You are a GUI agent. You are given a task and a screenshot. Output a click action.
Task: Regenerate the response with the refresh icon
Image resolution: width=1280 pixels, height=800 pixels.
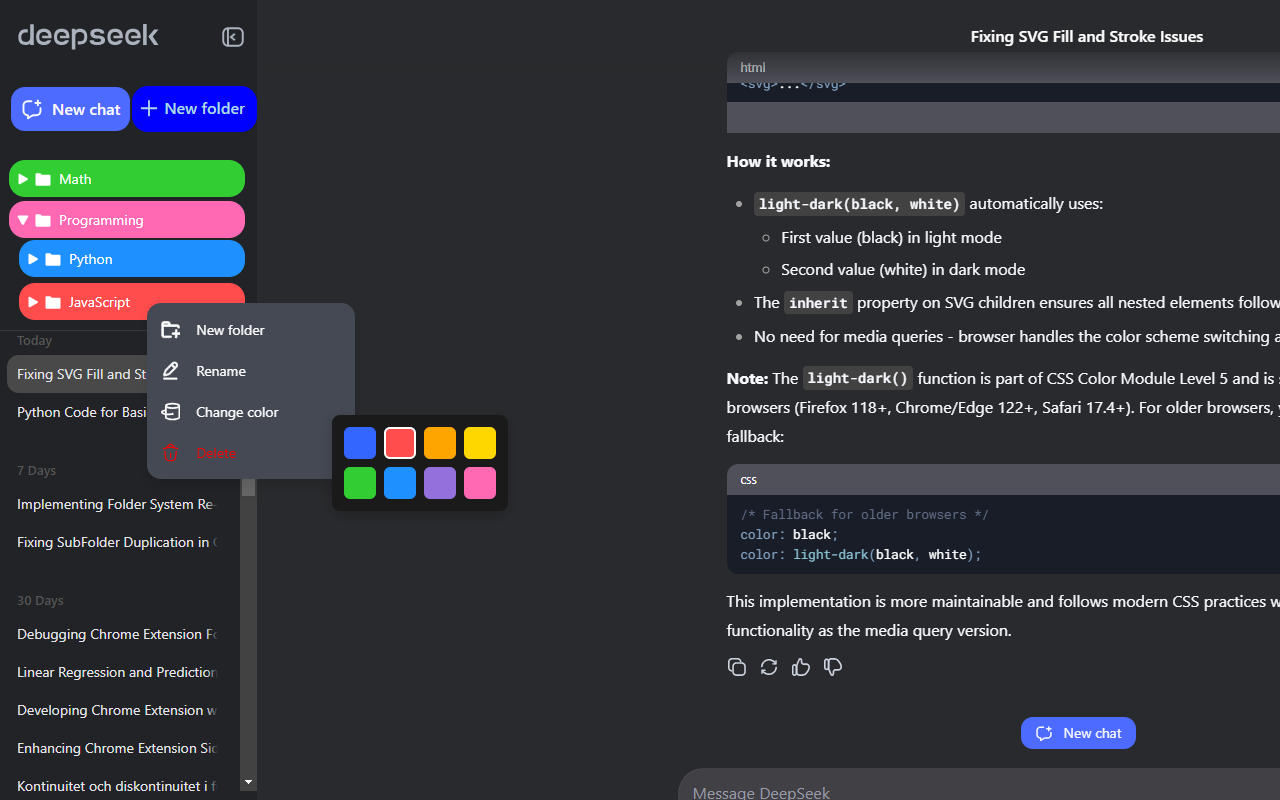[769, 667]
